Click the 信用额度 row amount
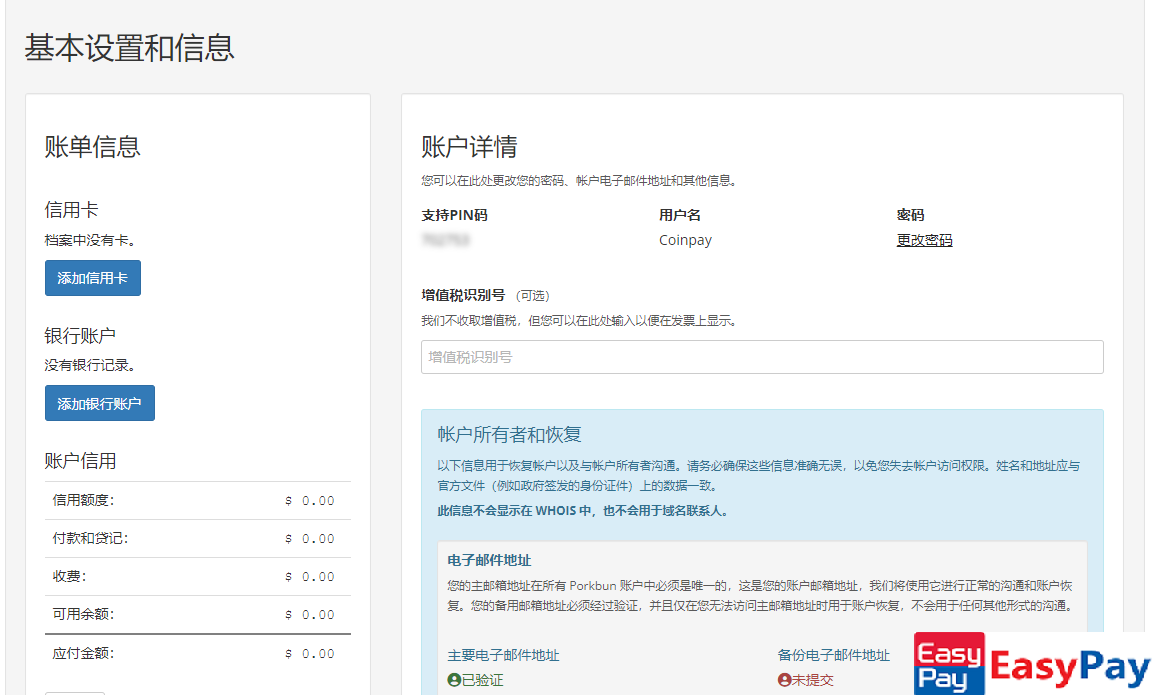Viewport: 1154px width, 695px height. coord(310,501)
